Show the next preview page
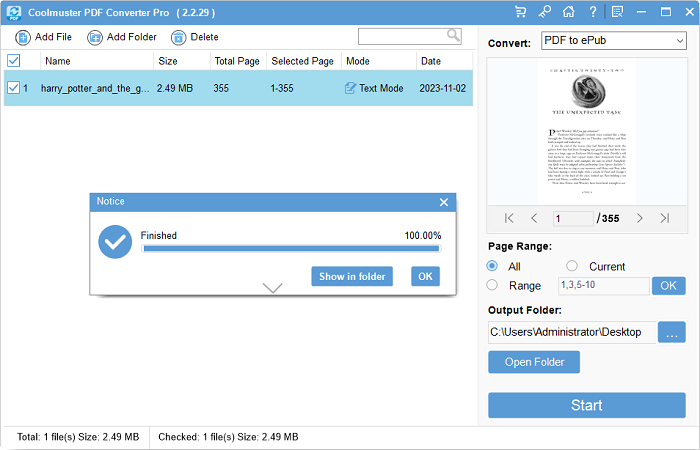The width and height of the screenshot is (700, 450). pyautogui.click(x=640, y=218)
